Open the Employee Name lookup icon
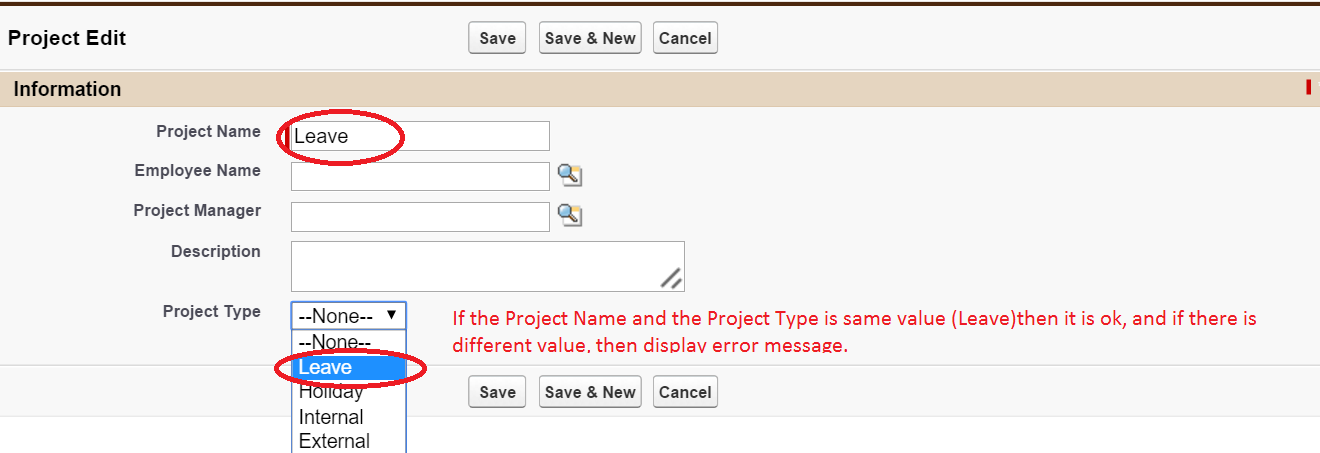 coord(569,176)
